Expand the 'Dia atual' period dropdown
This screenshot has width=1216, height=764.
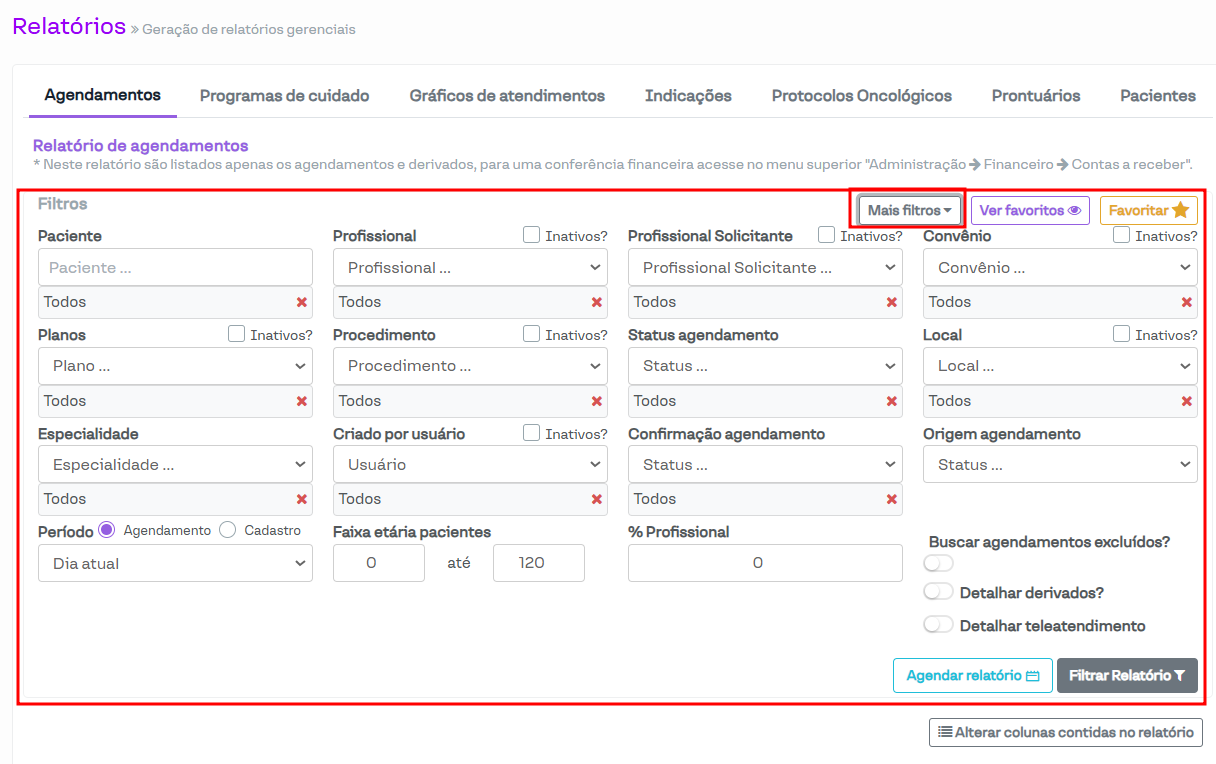(x=175, y=563)
